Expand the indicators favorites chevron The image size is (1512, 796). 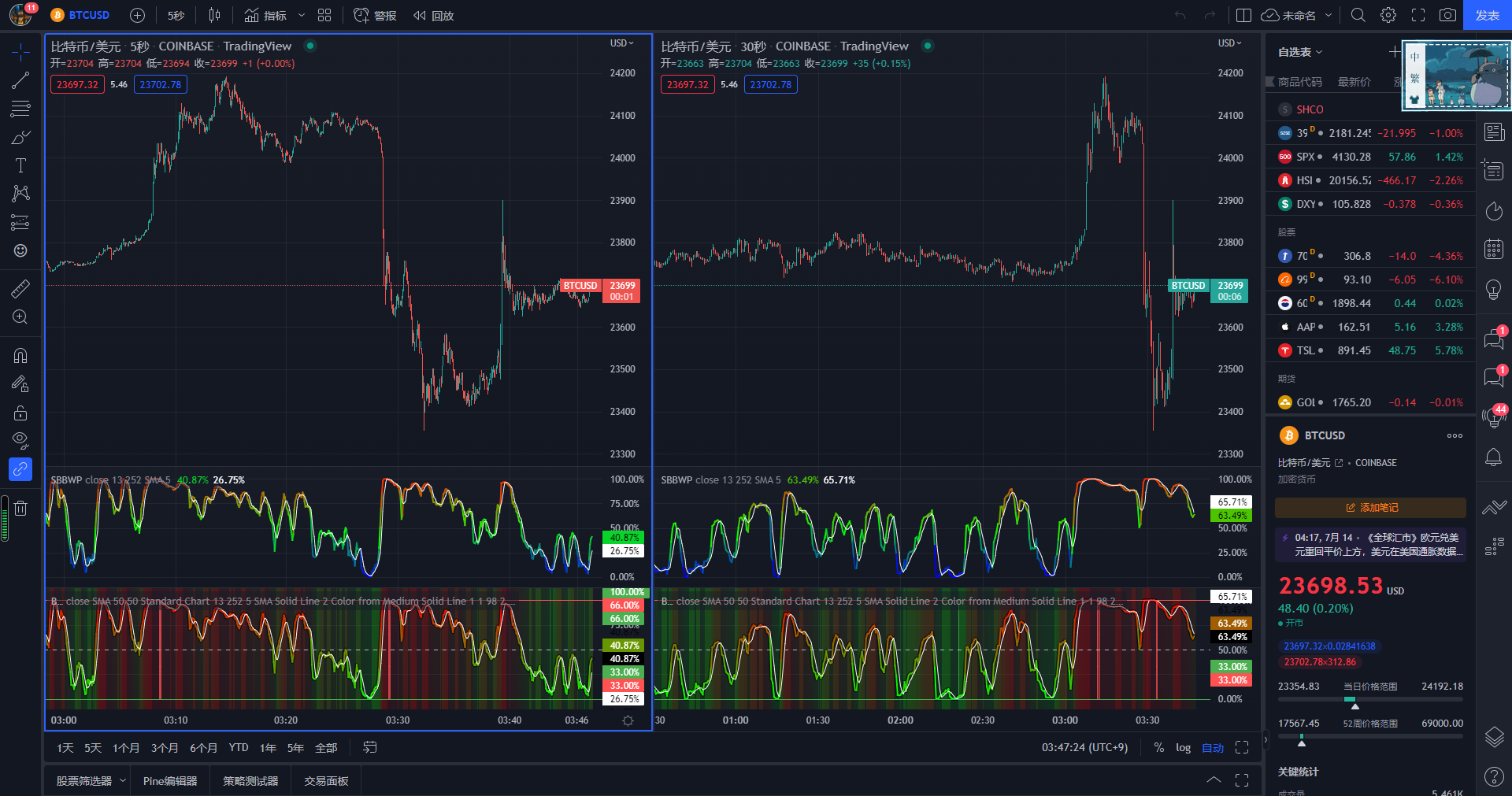click(x=301, y=15)
